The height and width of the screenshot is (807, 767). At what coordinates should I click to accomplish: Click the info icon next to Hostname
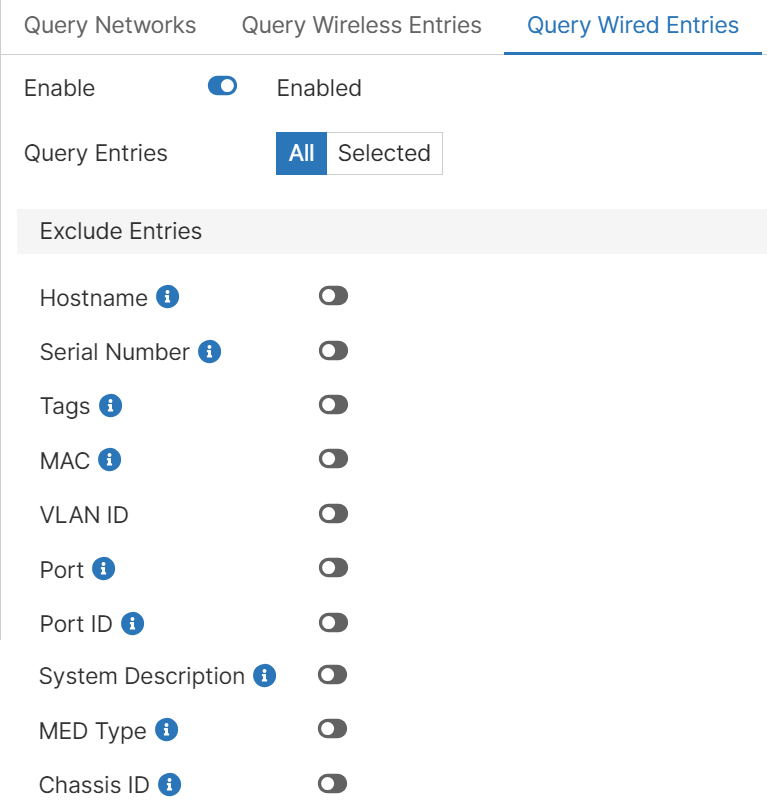click(168, 297)
